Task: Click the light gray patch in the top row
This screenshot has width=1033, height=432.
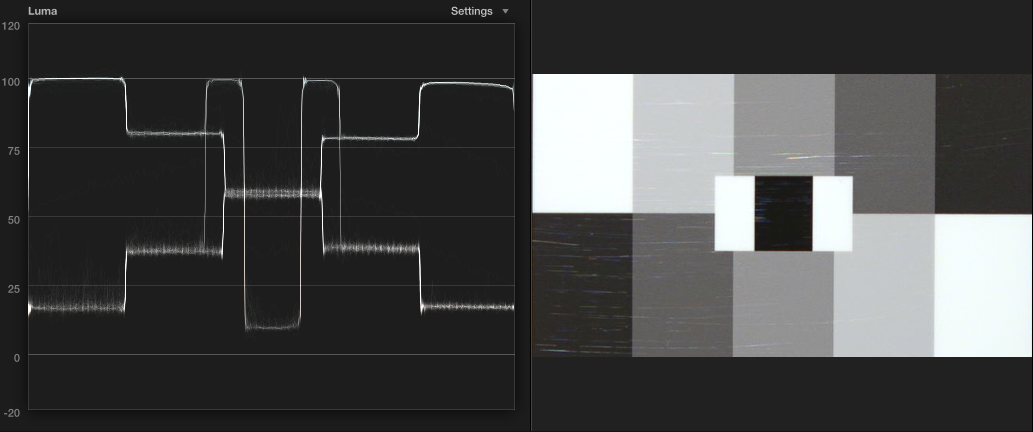Action: point(683,142)
